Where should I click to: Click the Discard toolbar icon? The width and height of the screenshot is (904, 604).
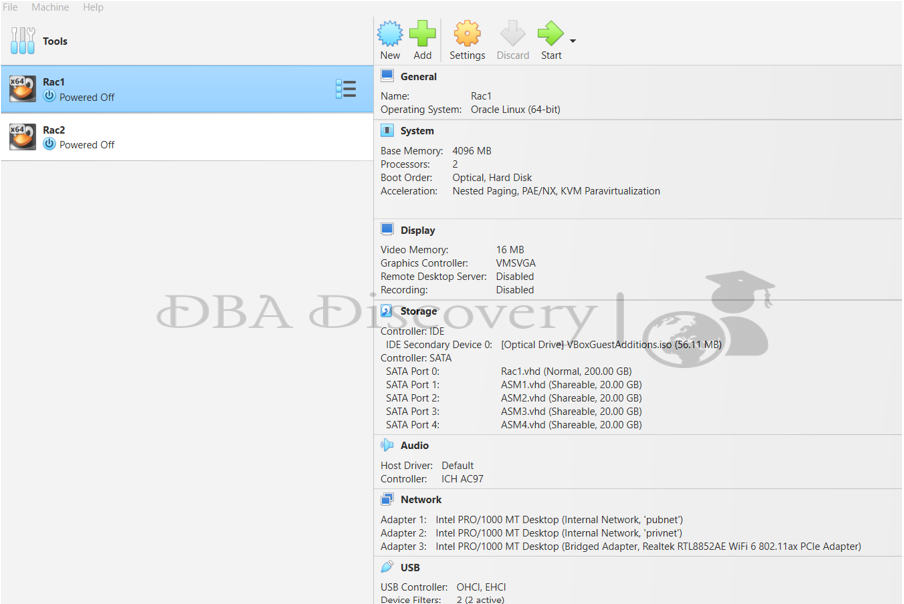coord(513,33)
